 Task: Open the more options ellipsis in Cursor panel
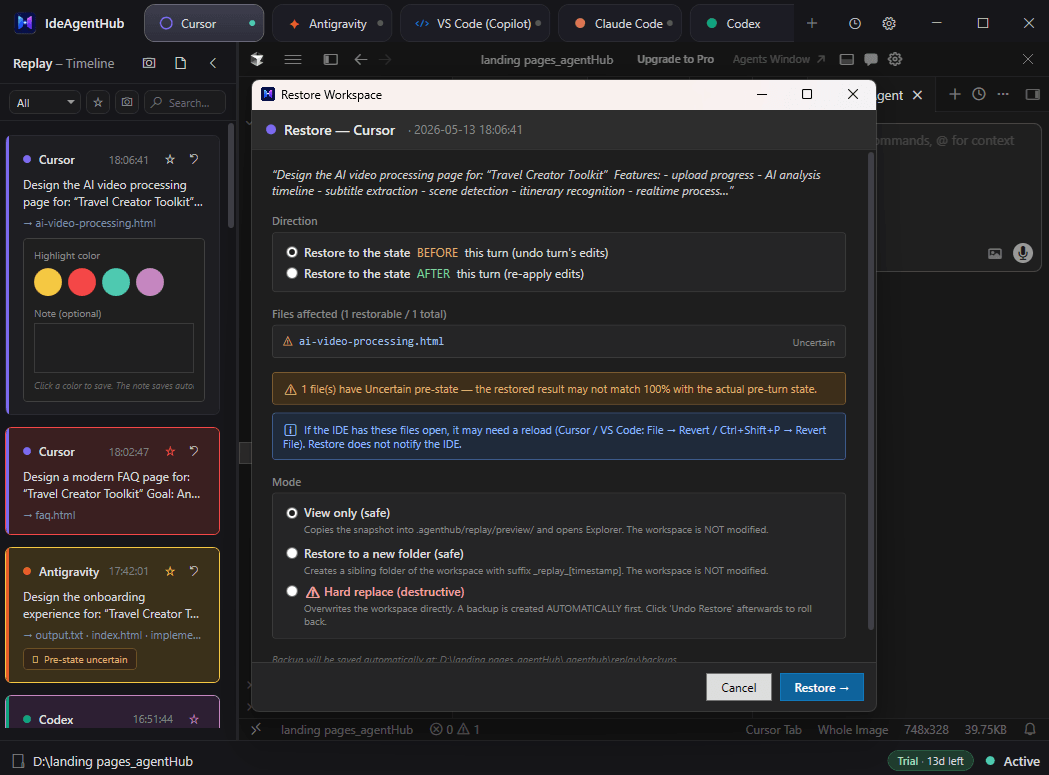point(1003,94)
